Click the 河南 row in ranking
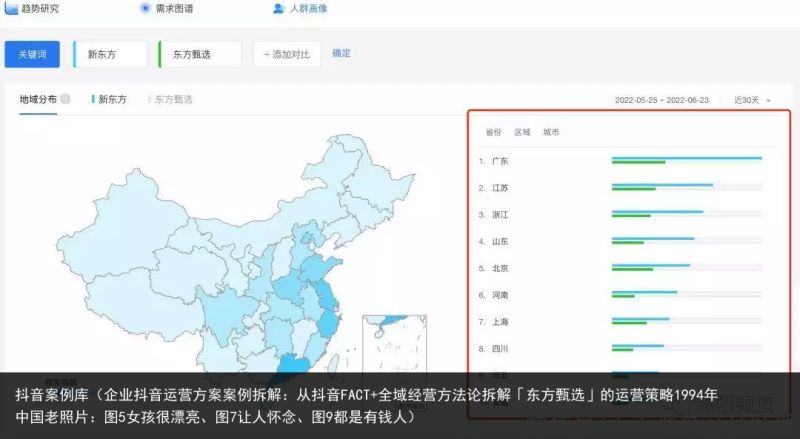 (x=620, y=295)
